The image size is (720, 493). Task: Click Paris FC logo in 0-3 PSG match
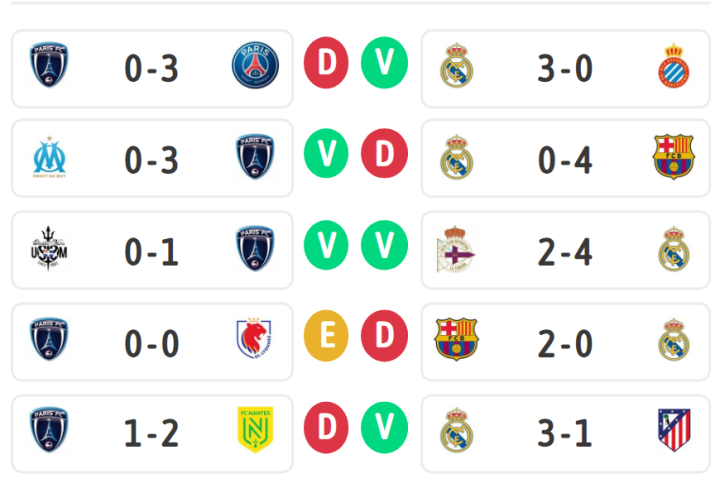(48, 65)
